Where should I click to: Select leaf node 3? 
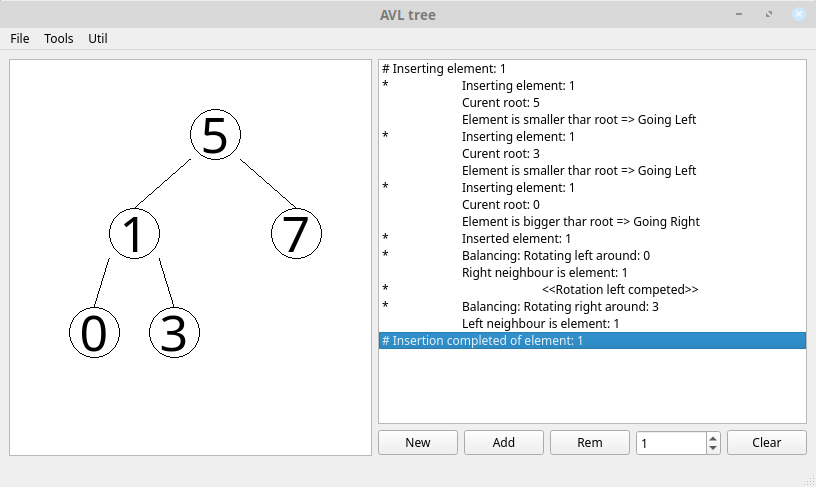(x=174, y=333)
